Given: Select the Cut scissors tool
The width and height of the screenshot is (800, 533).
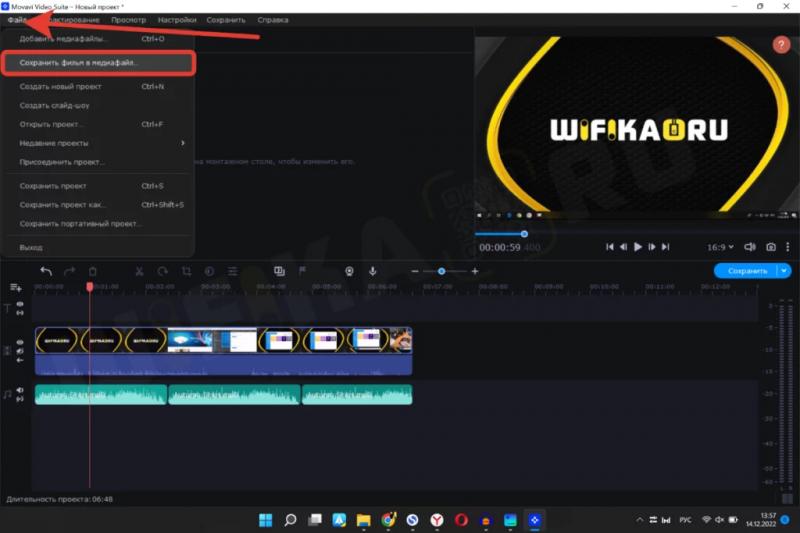Looking at the screenshot, I should click(x=139, y=271).
